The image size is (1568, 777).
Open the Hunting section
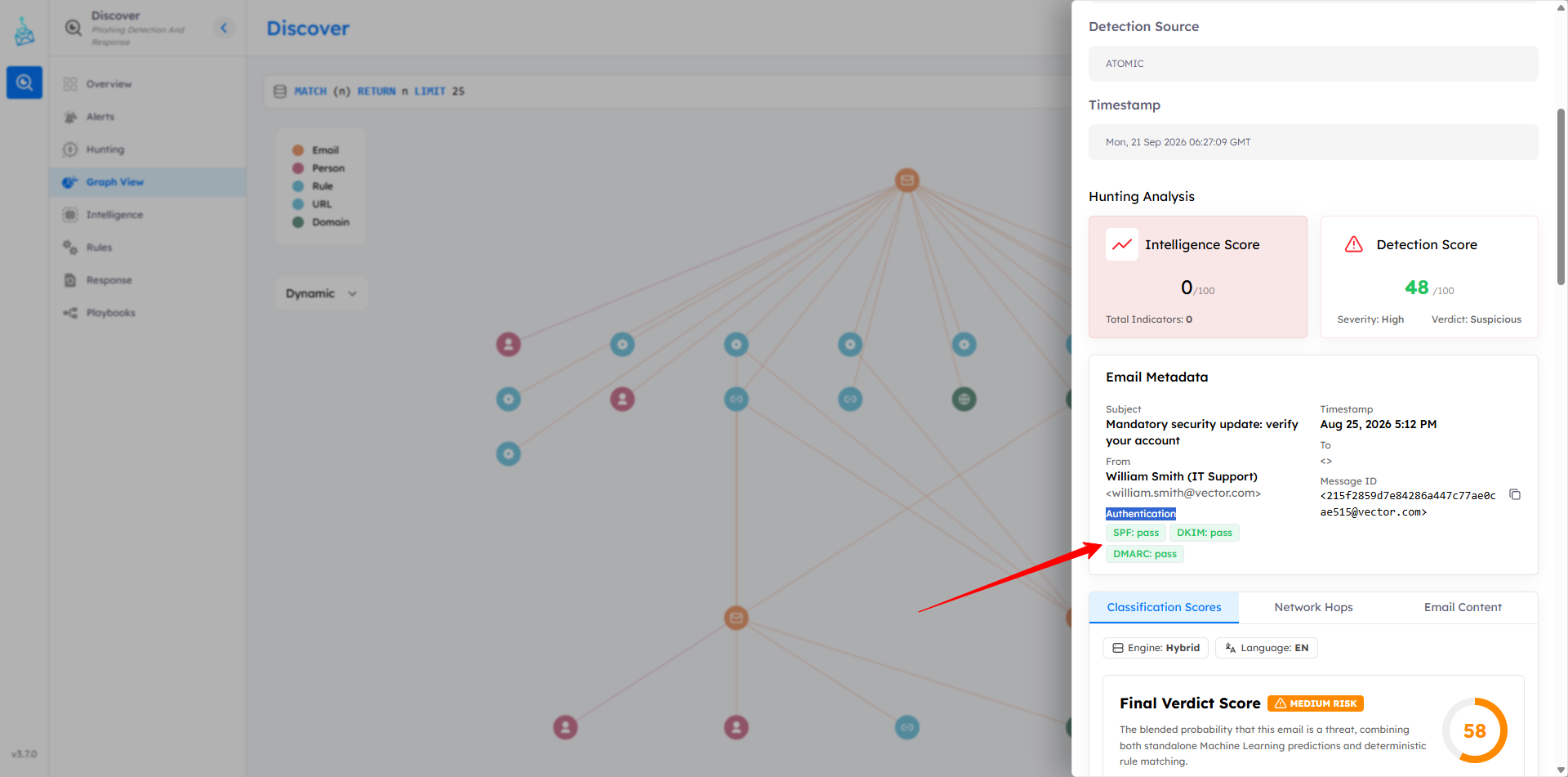(x=147, y=150)
